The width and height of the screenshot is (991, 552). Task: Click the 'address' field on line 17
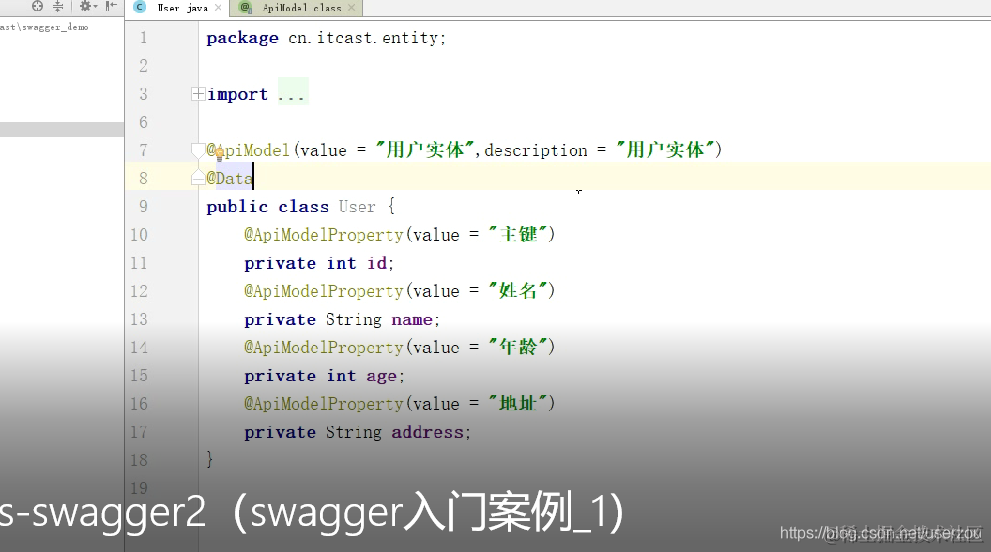pos(427,432)
